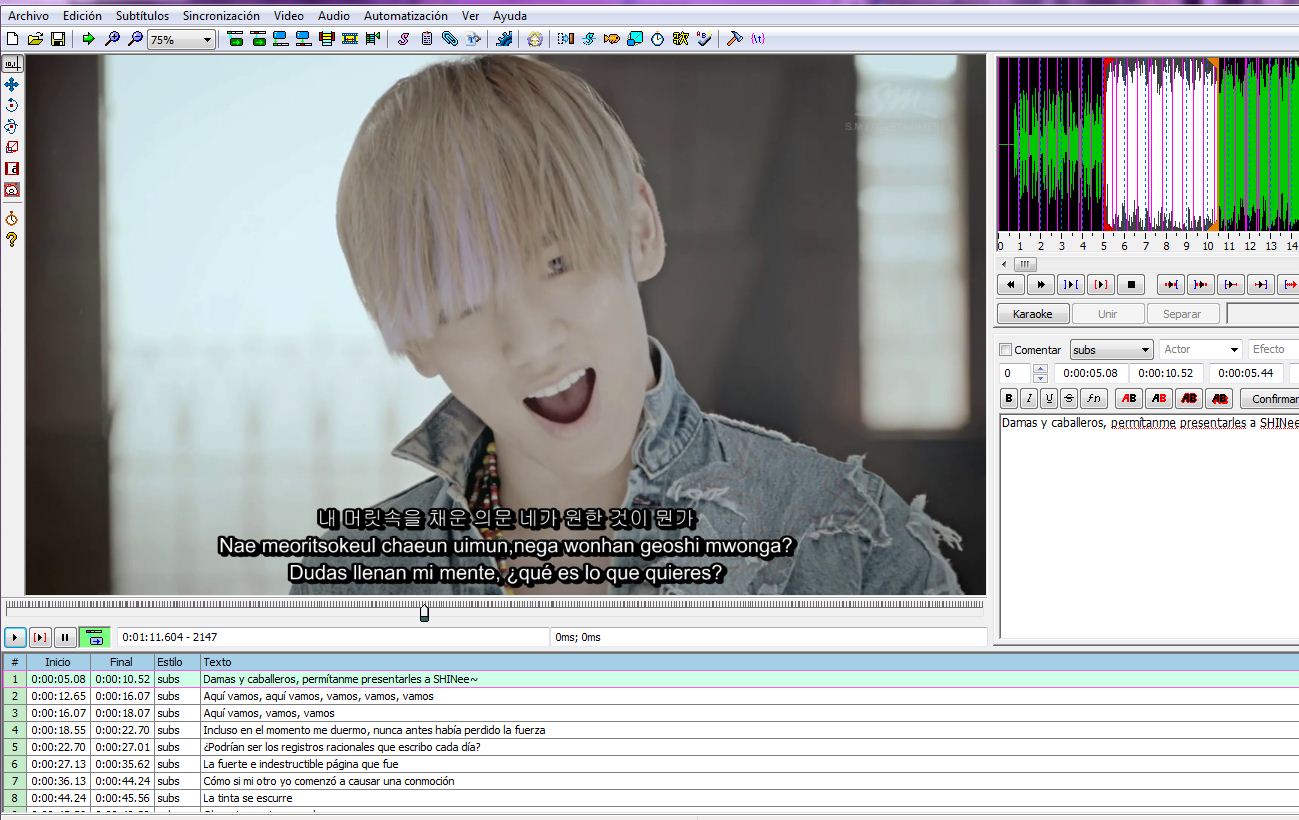This screenshot has width=1299, height=820.
Task: Open Options with the hammer icon
Action: click(x=735, y=39)
